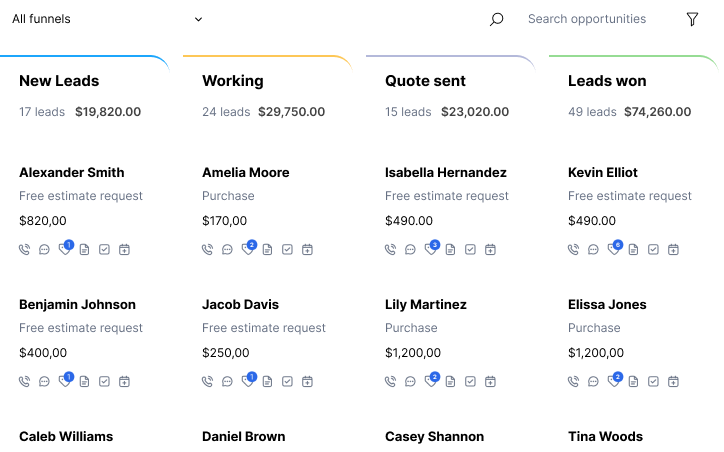This screenshot has height=452, width=724.
Task: Click the task checkbox icon on Kevin Elliot's card
Action: click(x=653, y=250)
